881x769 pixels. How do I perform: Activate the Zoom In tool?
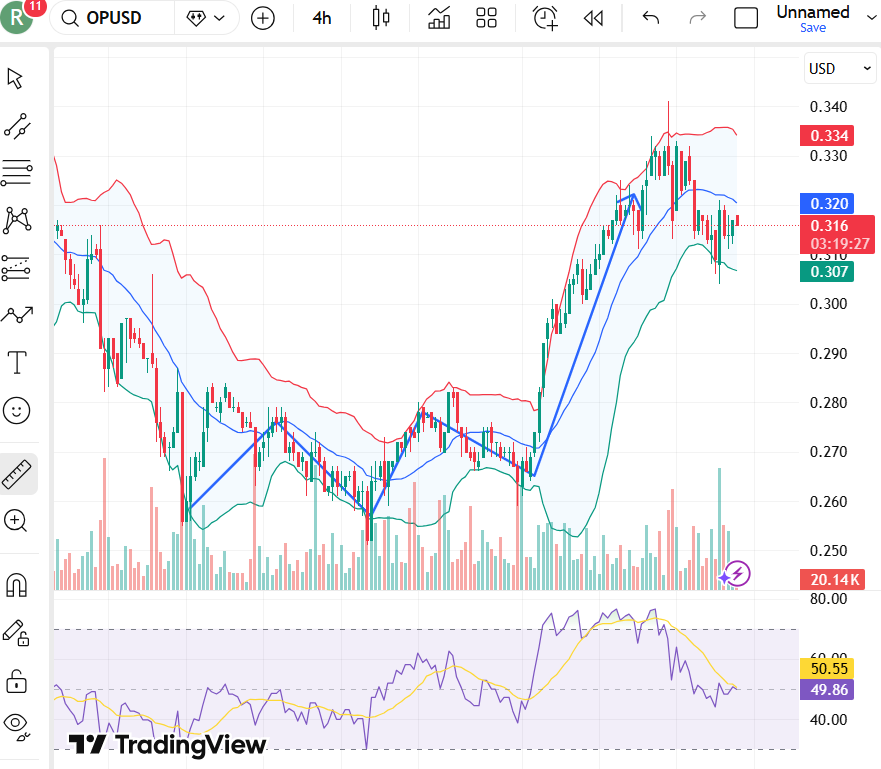(16, 521)
